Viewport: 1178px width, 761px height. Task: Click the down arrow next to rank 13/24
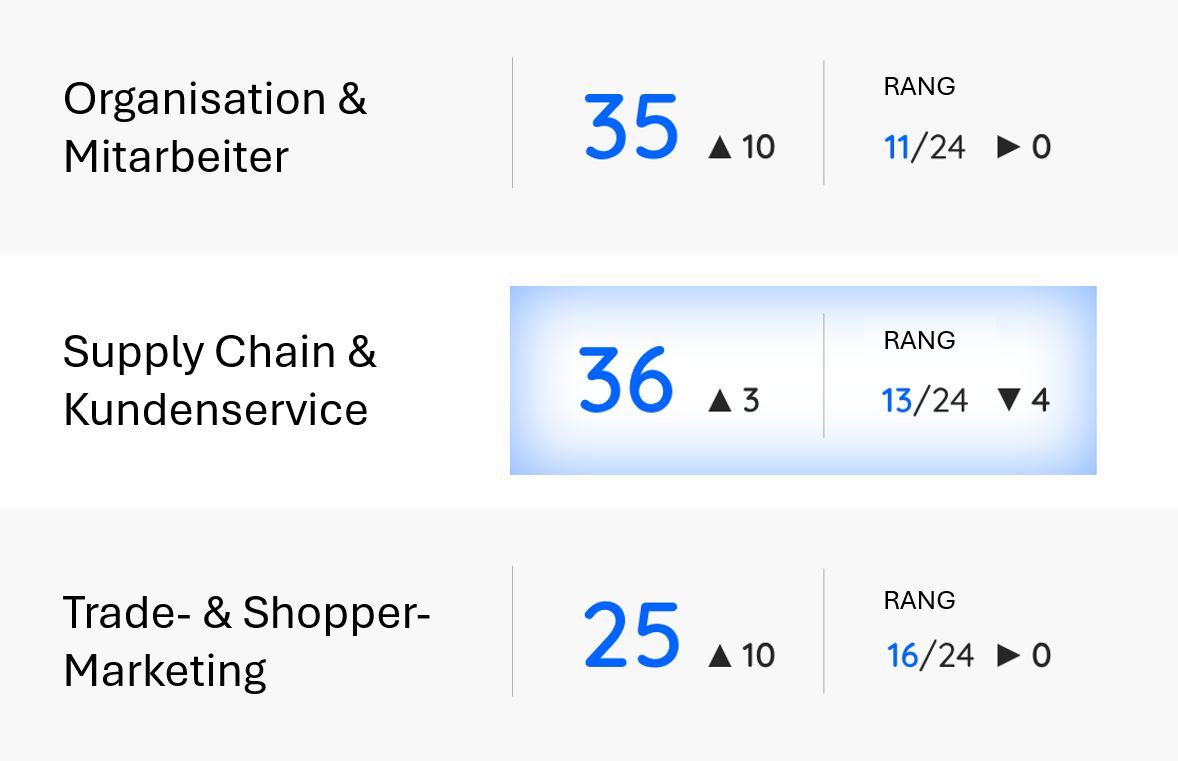pyautogui.click(x=1009, y=401)
